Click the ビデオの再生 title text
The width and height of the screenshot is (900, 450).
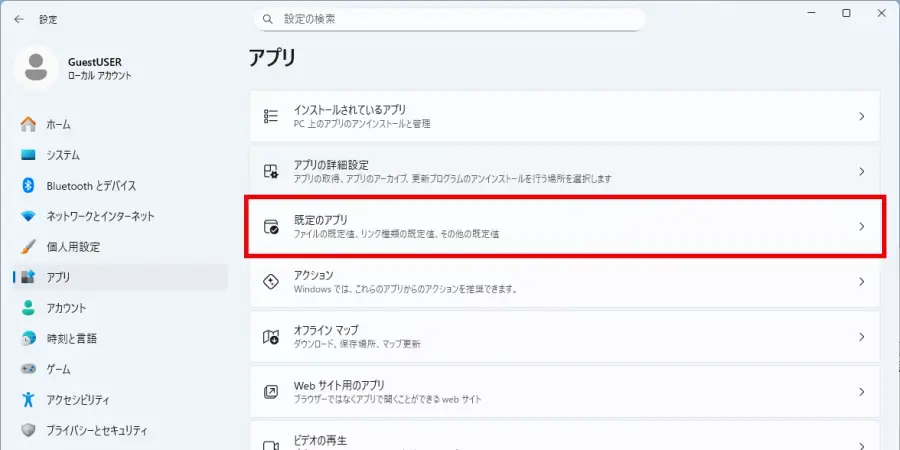[x=320, y=441]
